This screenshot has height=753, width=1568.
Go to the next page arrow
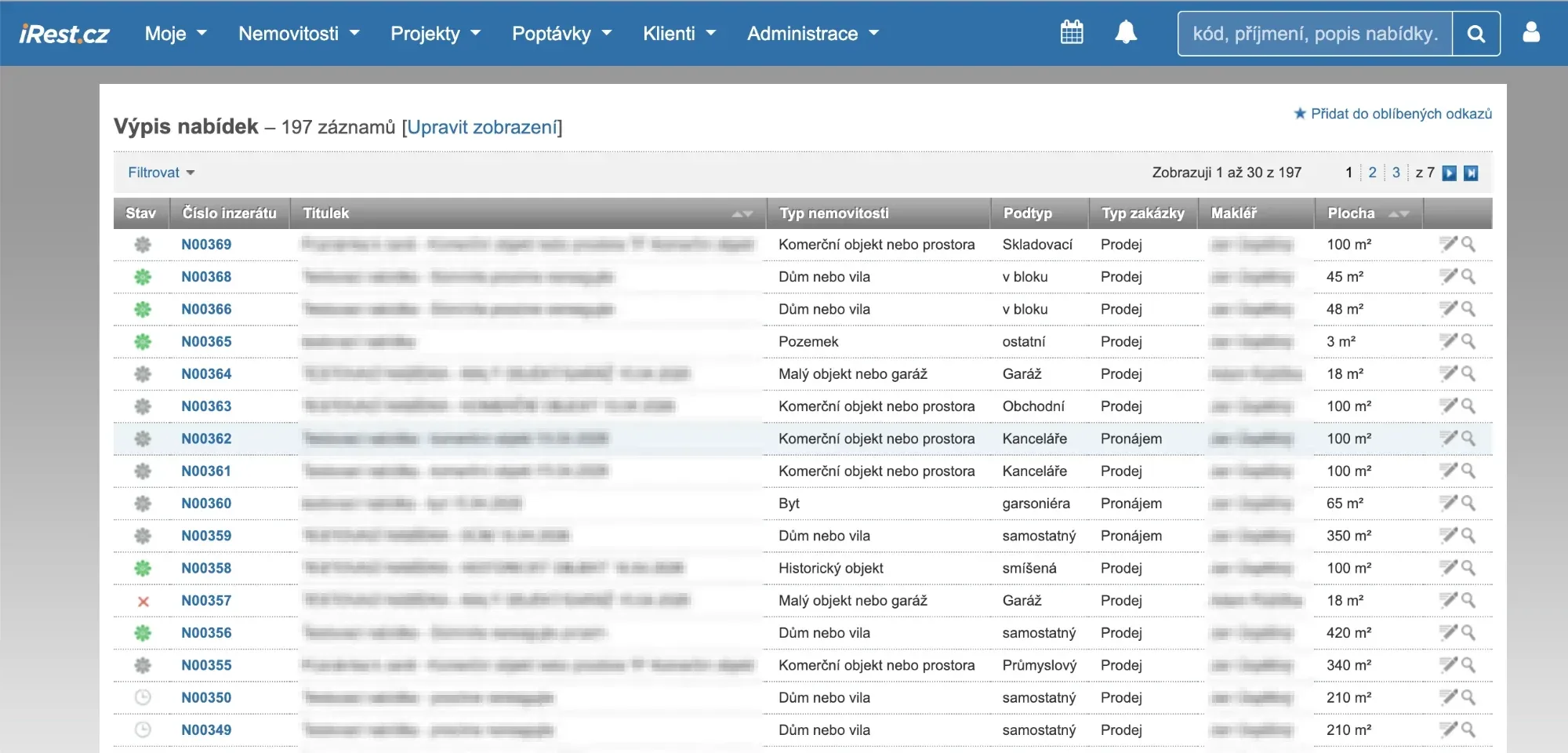click(x=1450, y=173)
